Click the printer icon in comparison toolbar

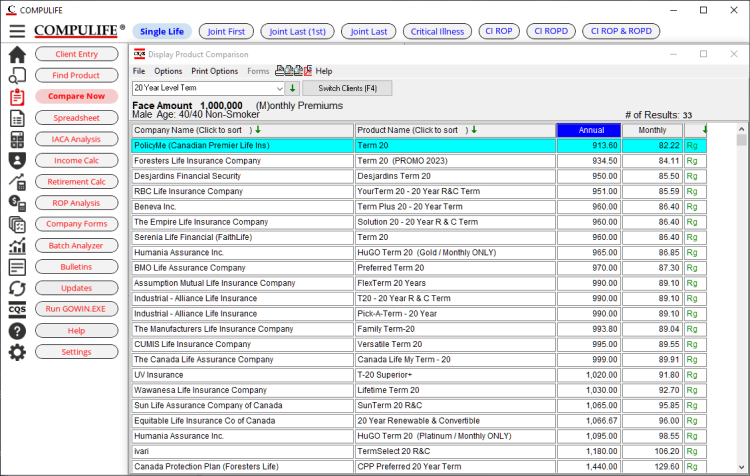pos(280,71)
